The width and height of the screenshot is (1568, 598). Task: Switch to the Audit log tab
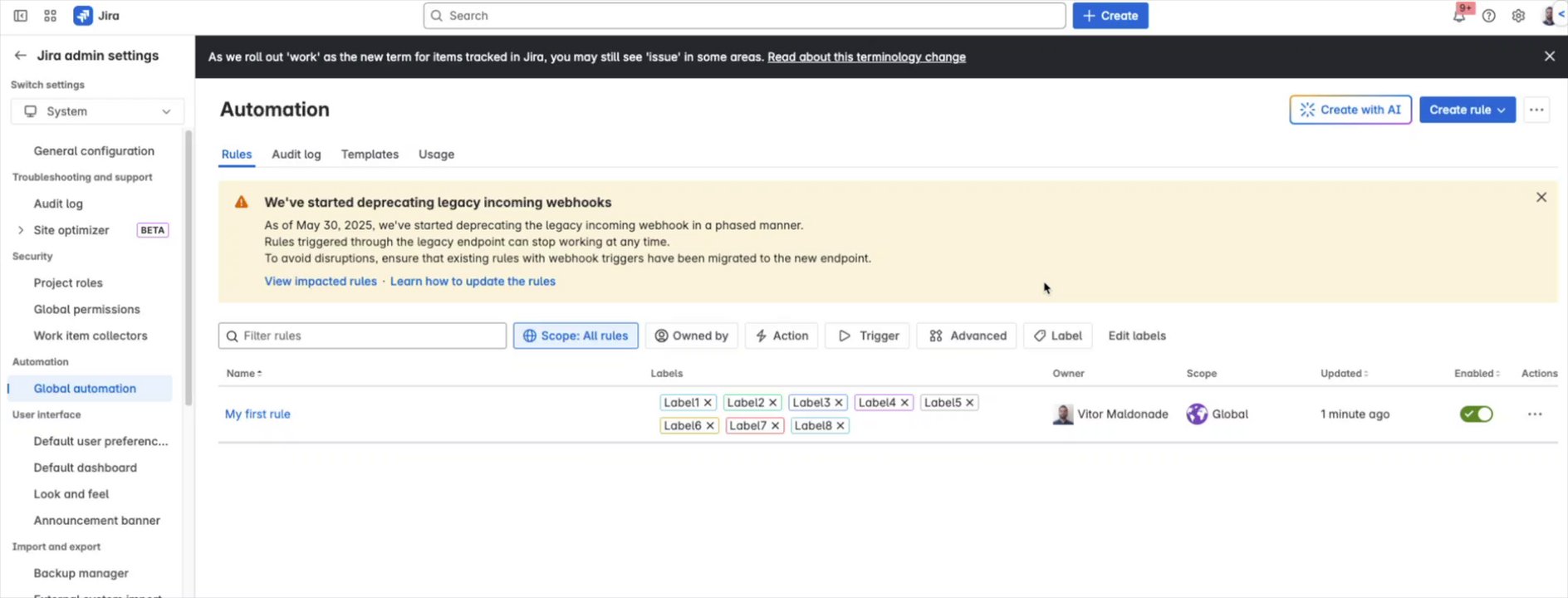296,154
